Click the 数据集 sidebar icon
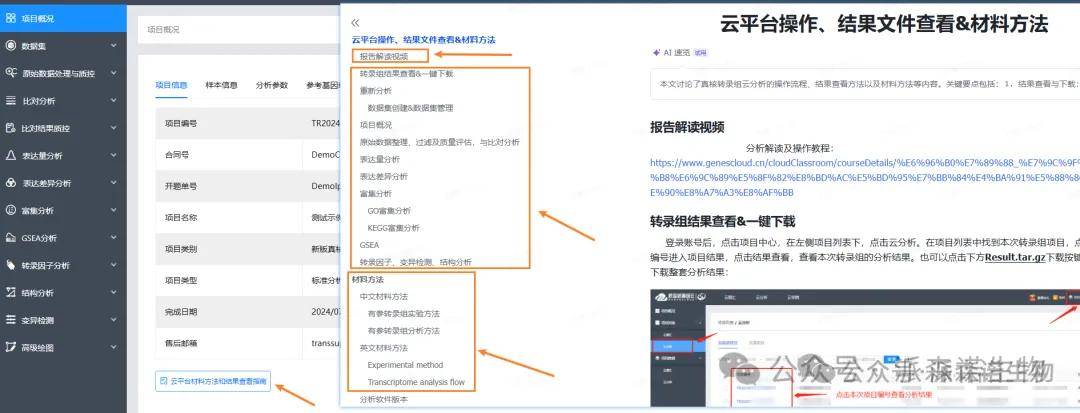 click(11, 46)
